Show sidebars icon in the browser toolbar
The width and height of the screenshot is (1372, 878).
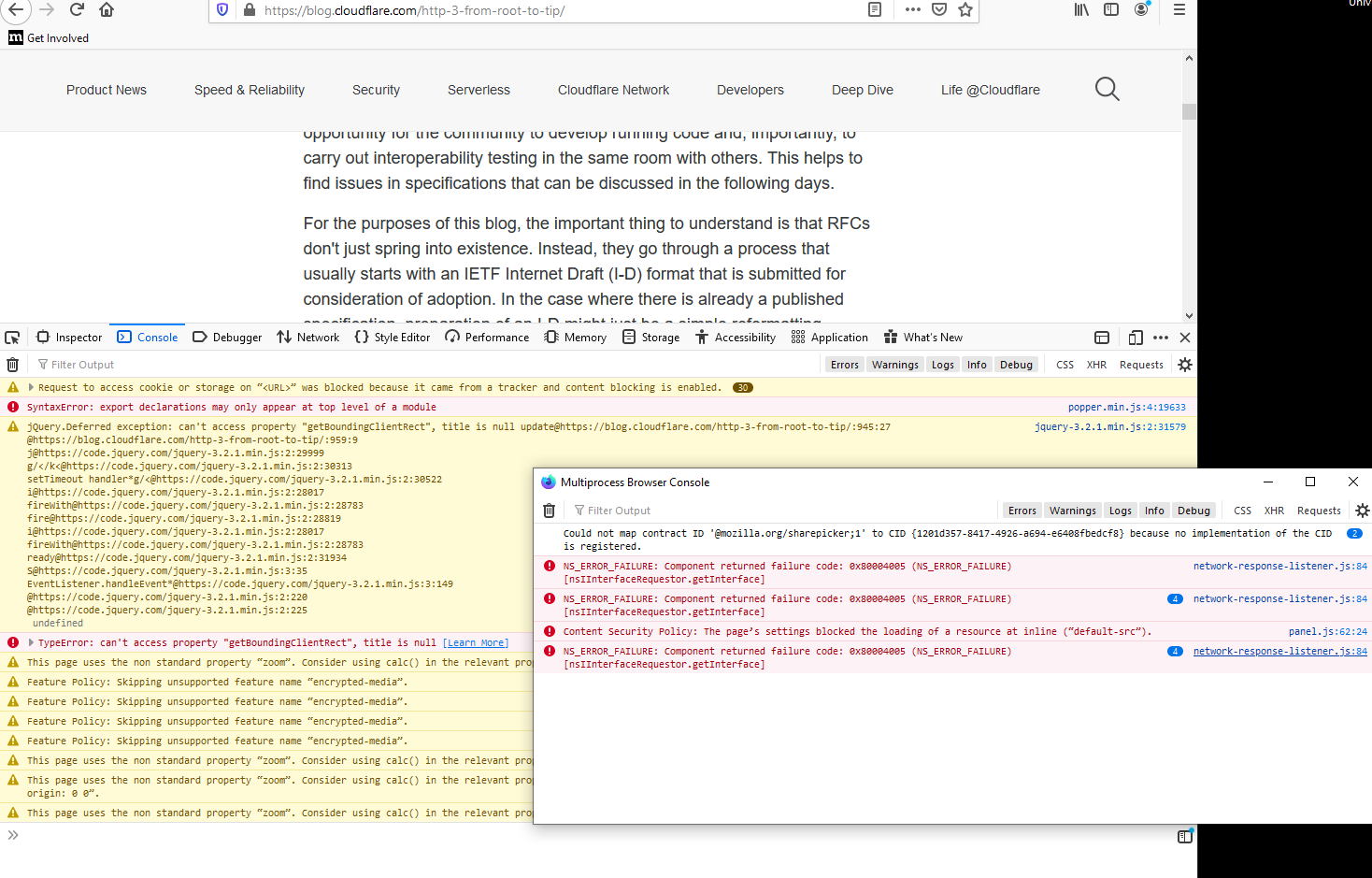[1111, 9]
